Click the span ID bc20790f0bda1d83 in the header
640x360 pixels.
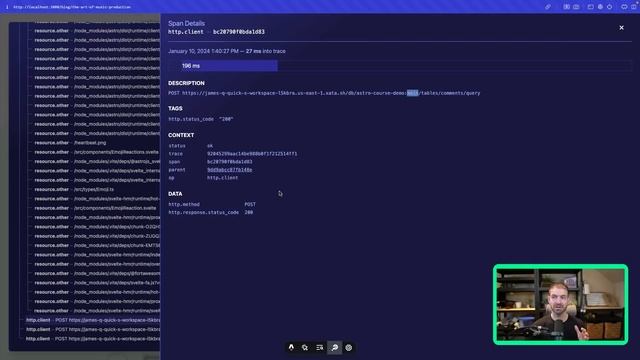pos(239,32)
